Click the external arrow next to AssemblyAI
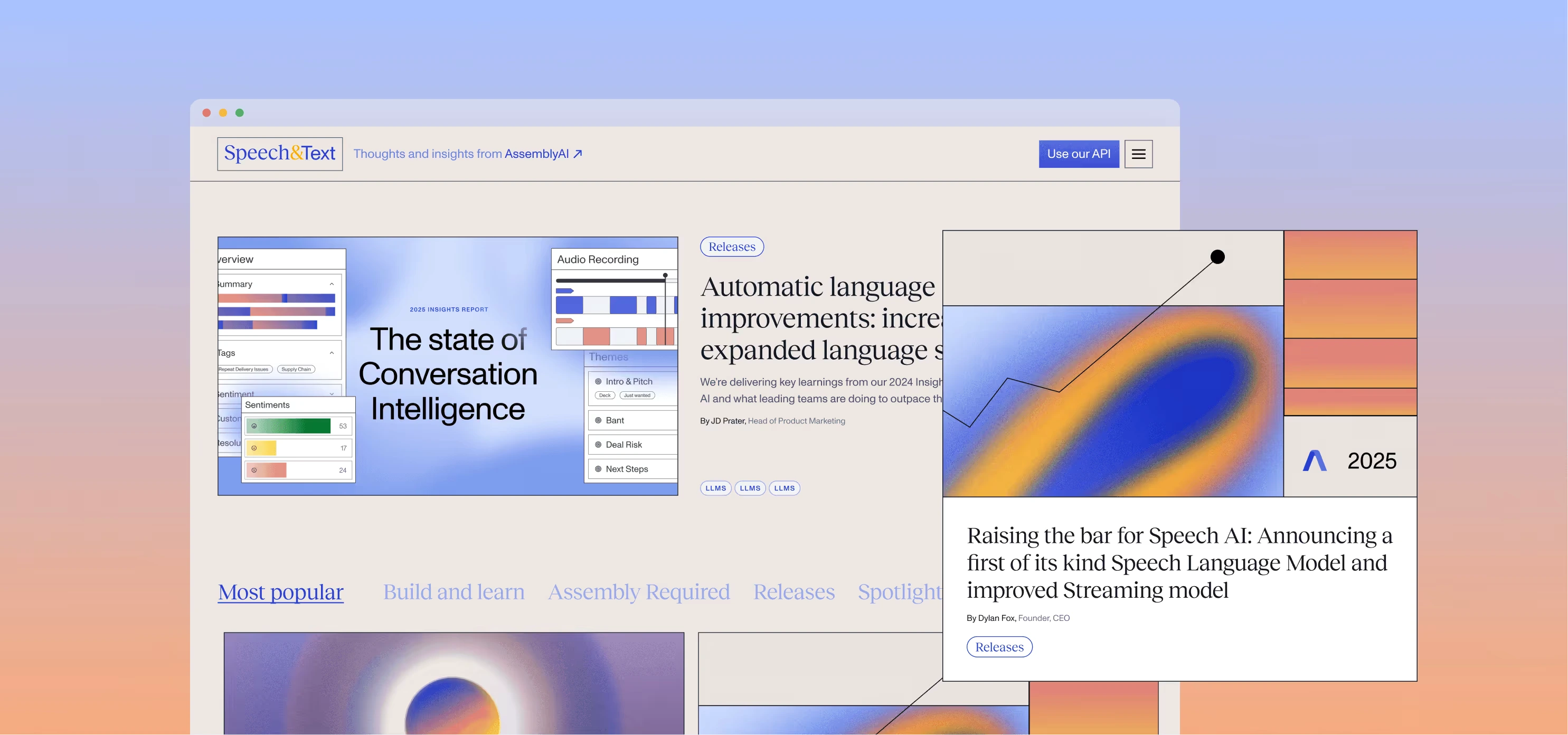The image size is (1568, 735). pos(578,154)
